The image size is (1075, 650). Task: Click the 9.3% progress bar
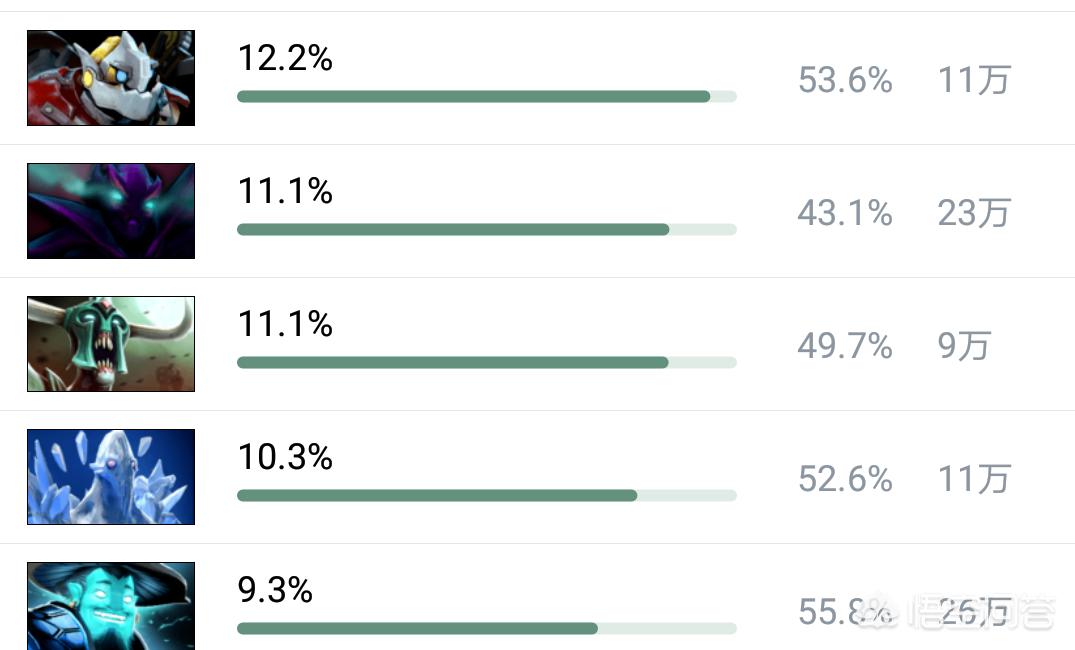tap(487, 629)
